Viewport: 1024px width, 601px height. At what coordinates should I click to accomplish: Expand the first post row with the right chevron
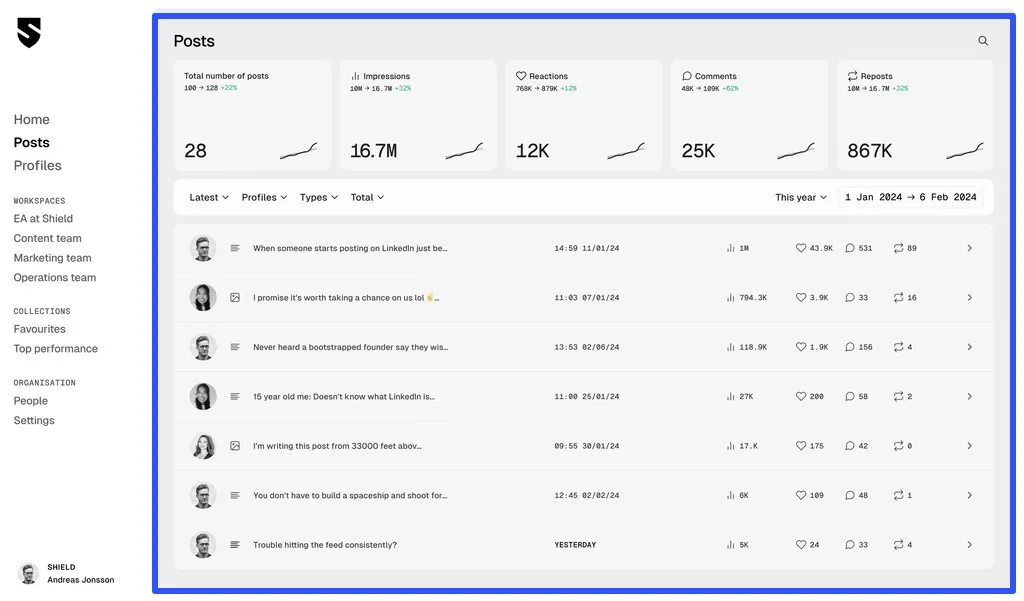click(x=968, y=247)
